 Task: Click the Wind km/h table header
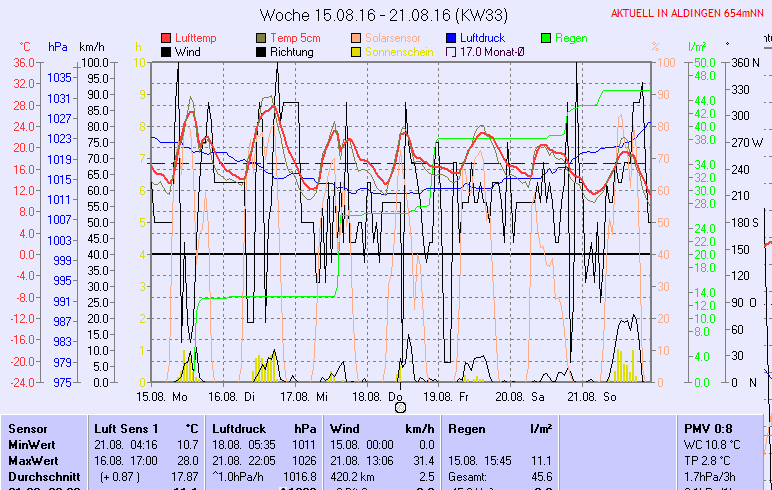tap(381, 427)
